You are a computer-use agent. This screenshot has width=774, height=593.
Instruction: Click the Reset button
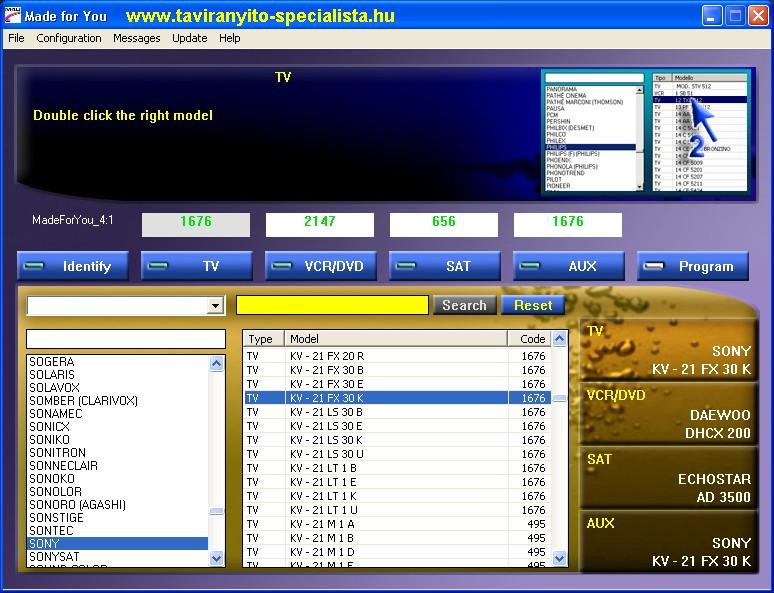(x=533, y=305)
